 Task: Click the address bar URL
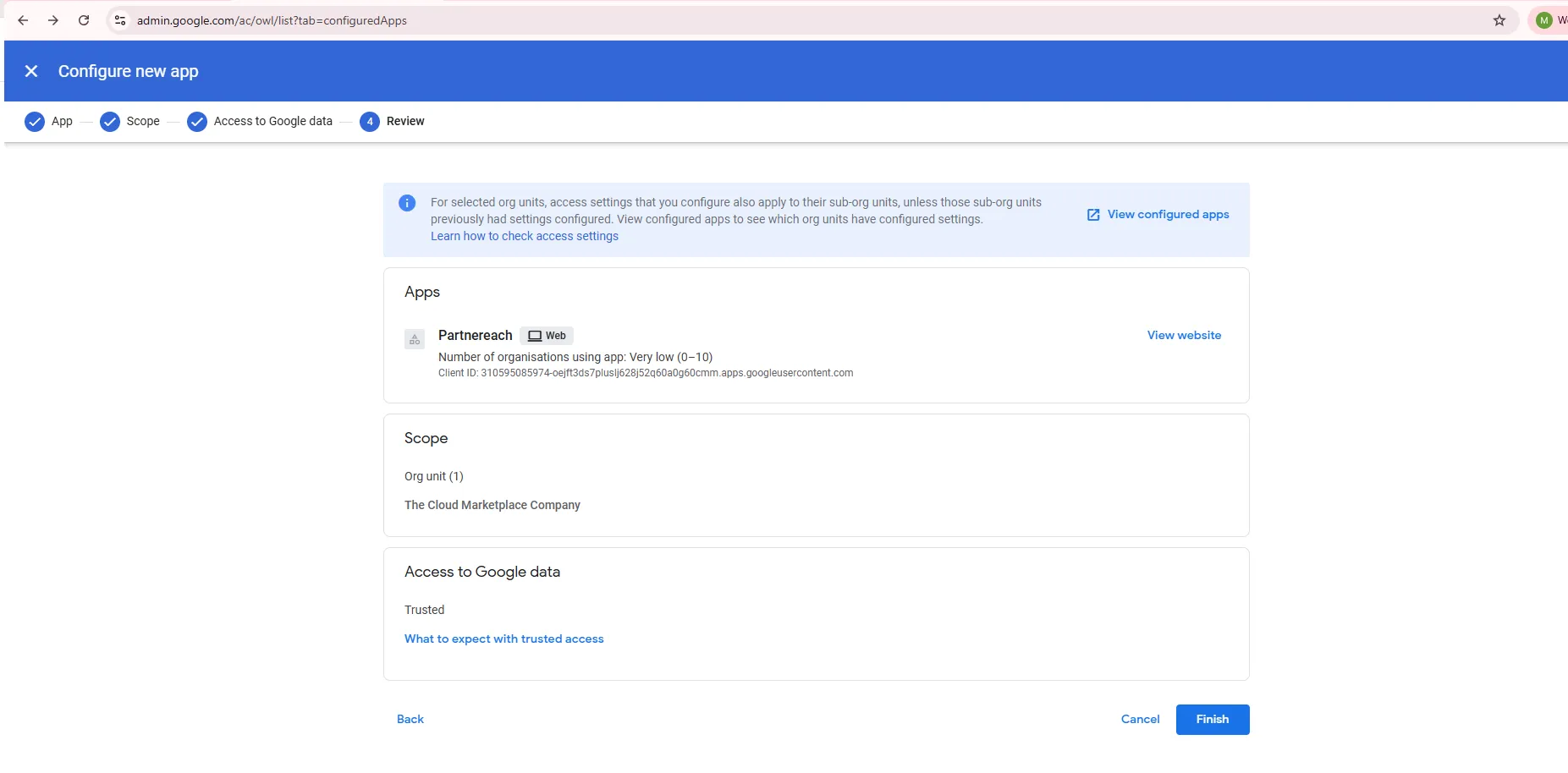pos(272,20)
